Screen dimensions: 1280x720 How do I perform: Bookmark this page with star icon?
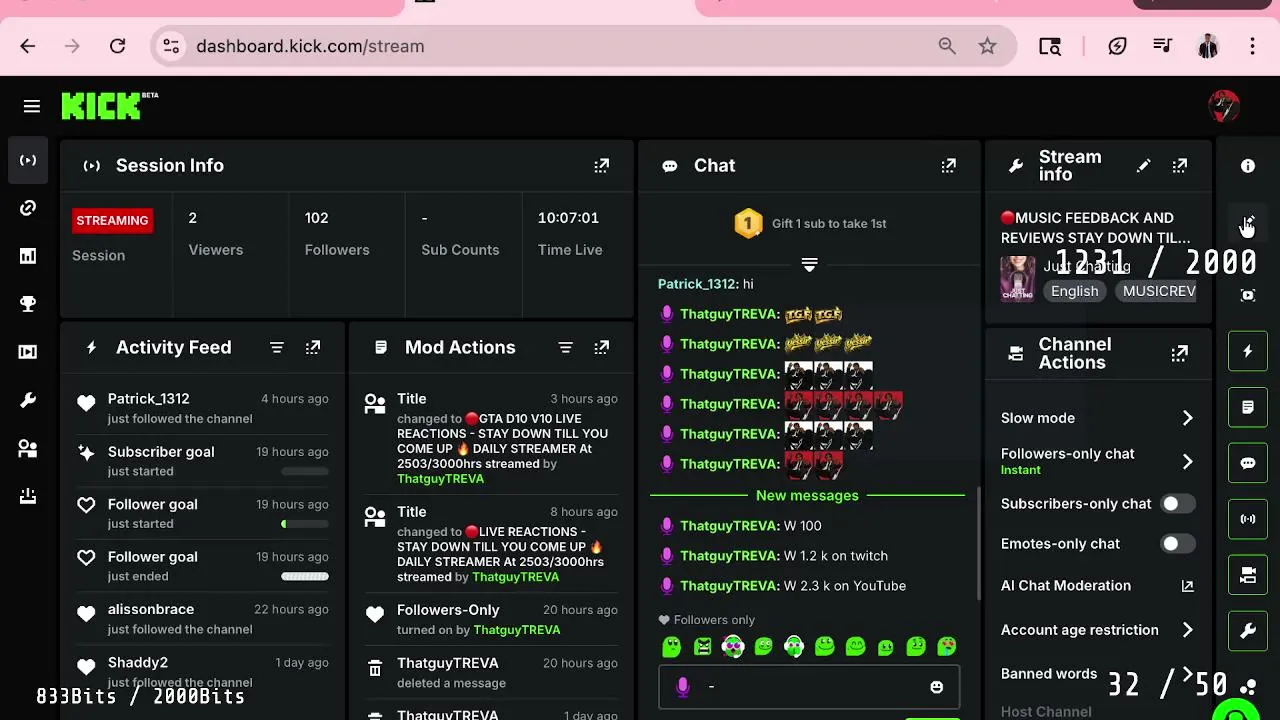(988, 46)
